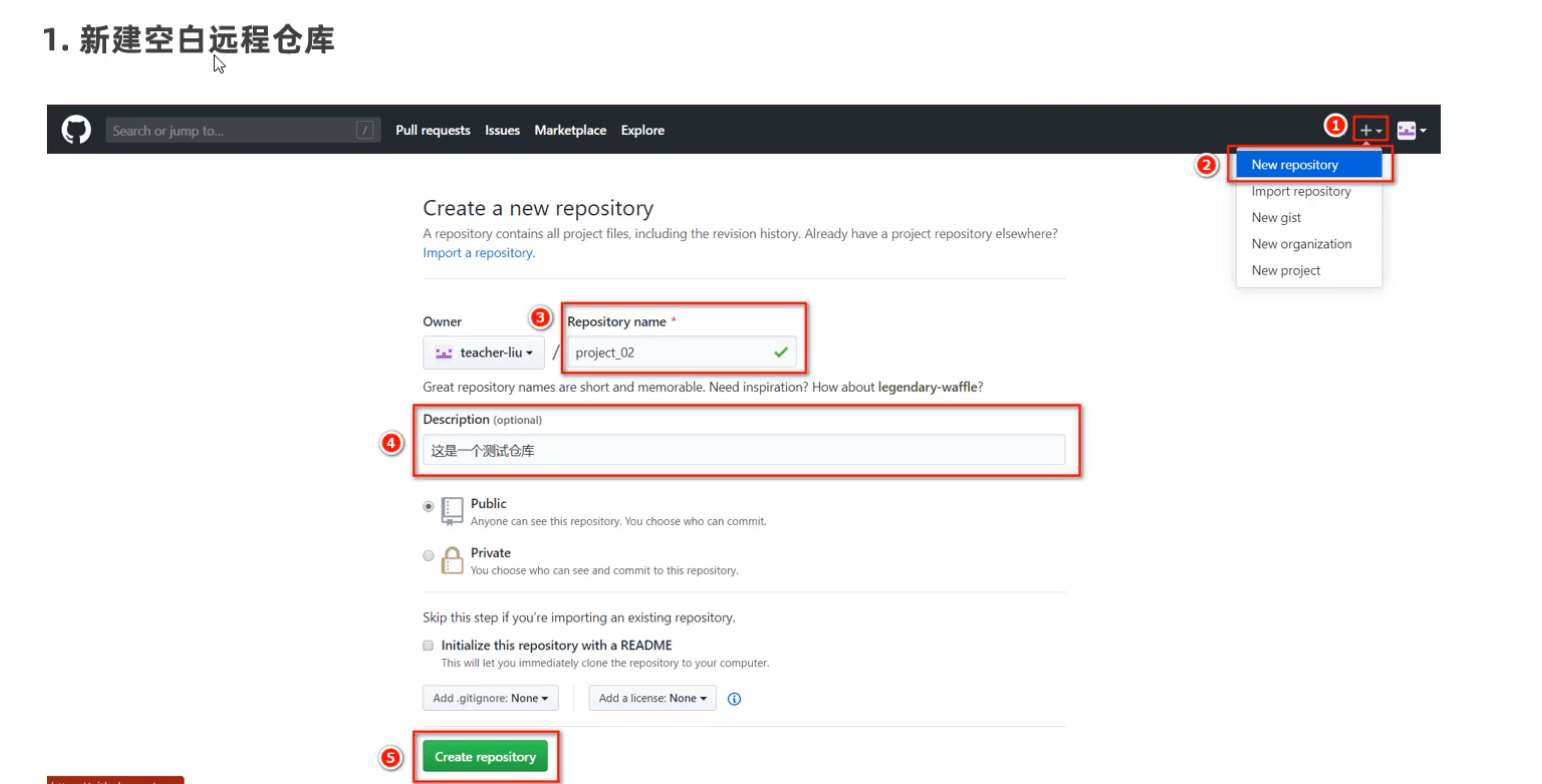Click the legendary-waffle name suggestion
Image resolution: width=1542 pixels, height=784 pixels.
tap(928, 387)
